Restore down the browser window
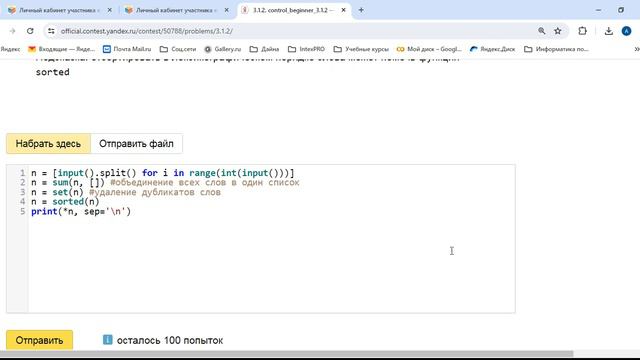Viewport: 640px width, 360px height. pos(621,10)
